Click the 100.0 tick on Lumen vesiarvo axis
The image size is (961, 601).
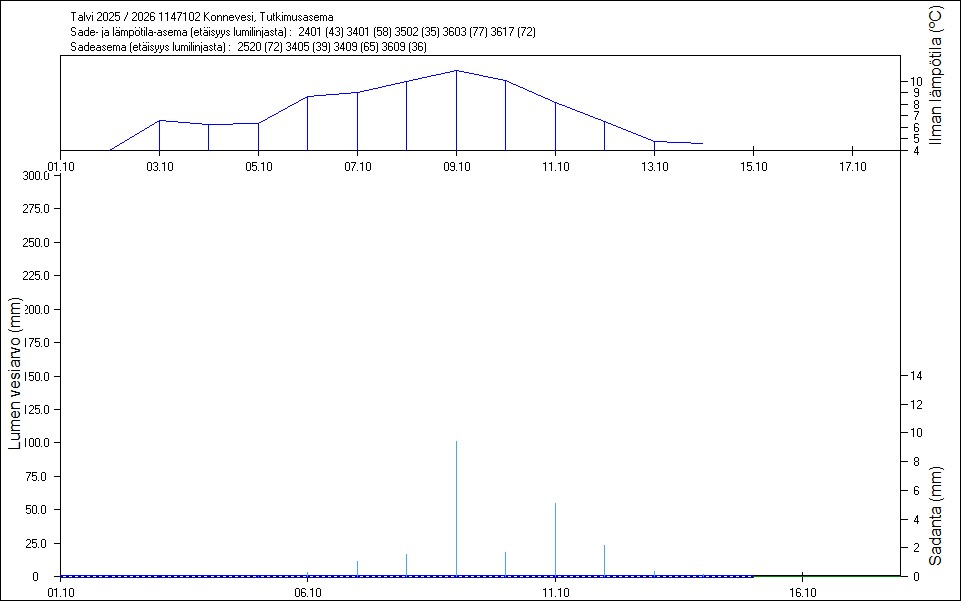click(x=35, y=443)
